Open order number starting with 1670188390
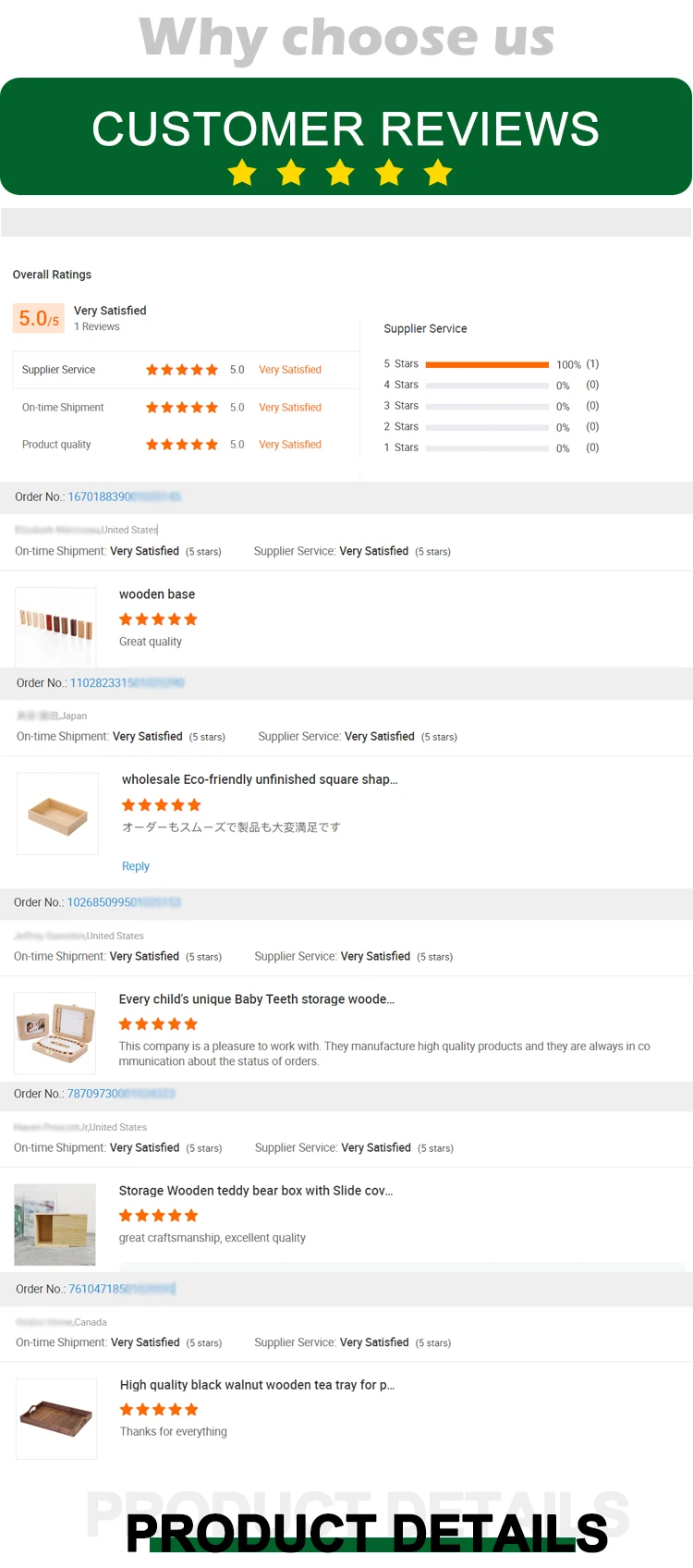693x1568 pixels. (124, 497)
